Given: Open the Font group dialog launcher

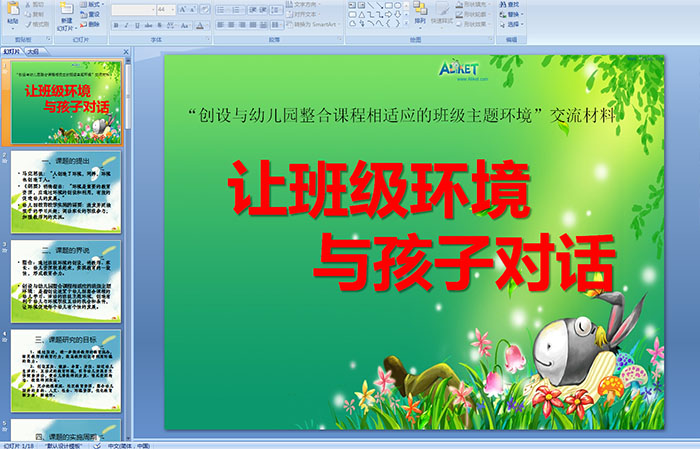Looking at the screenshot, I should 208,40.
